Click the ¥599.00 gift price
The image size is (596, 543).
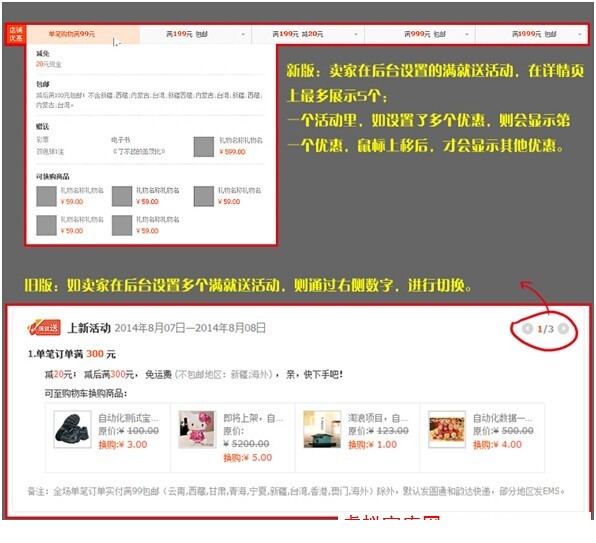click(x=232, y=152)
